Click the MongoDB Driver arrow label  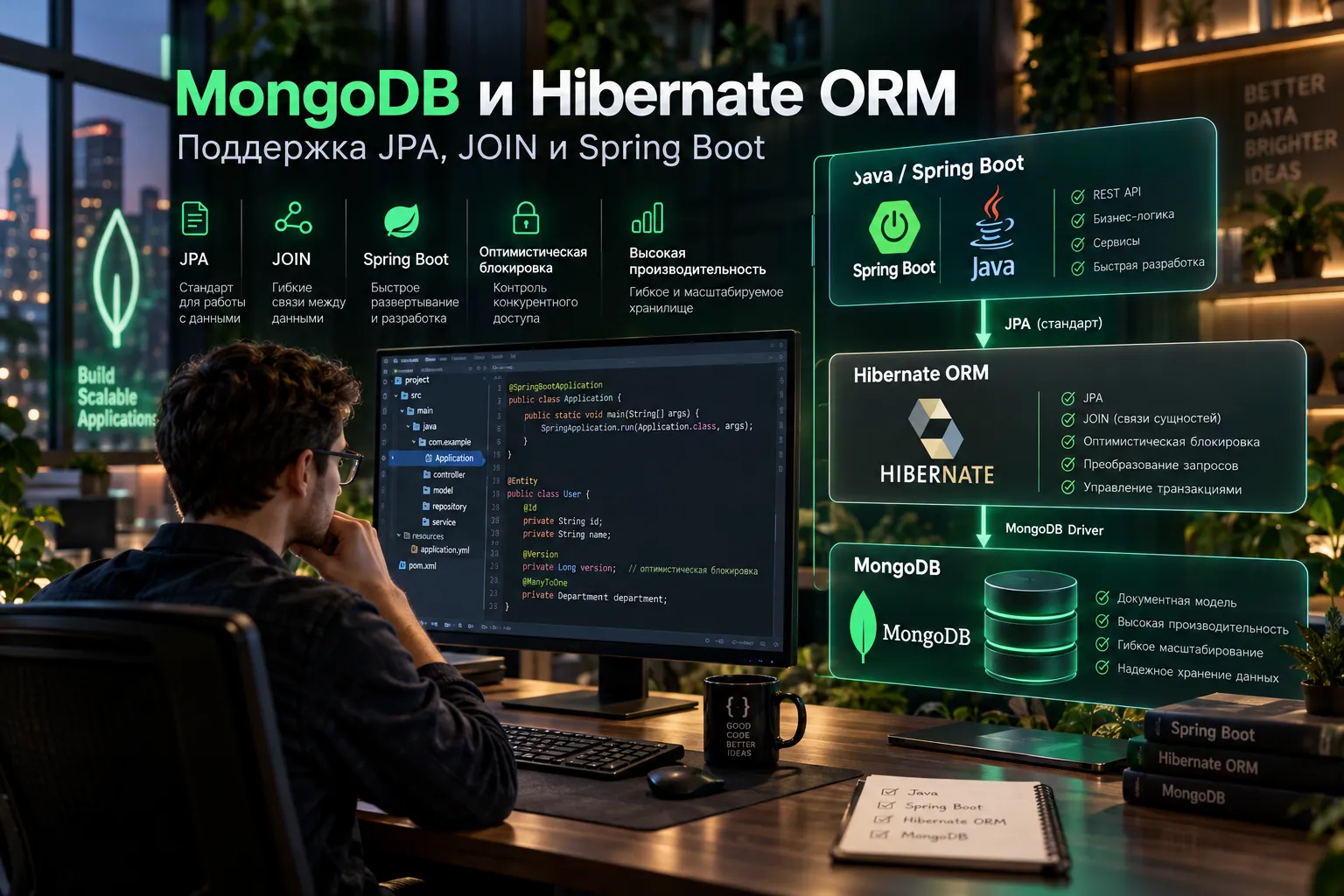1054,529
